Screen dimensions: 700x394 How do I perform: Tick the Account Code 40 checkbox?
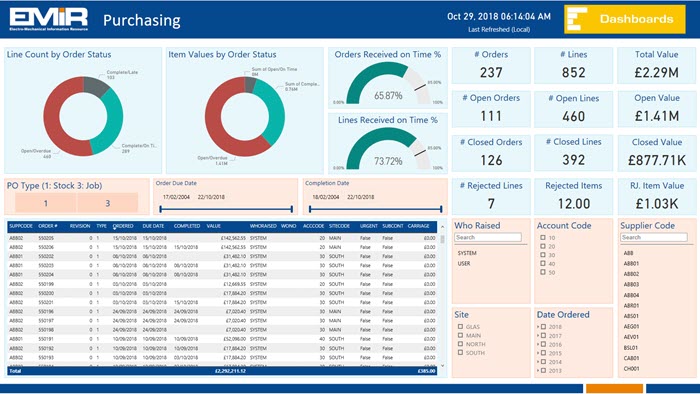click(543, 264)
